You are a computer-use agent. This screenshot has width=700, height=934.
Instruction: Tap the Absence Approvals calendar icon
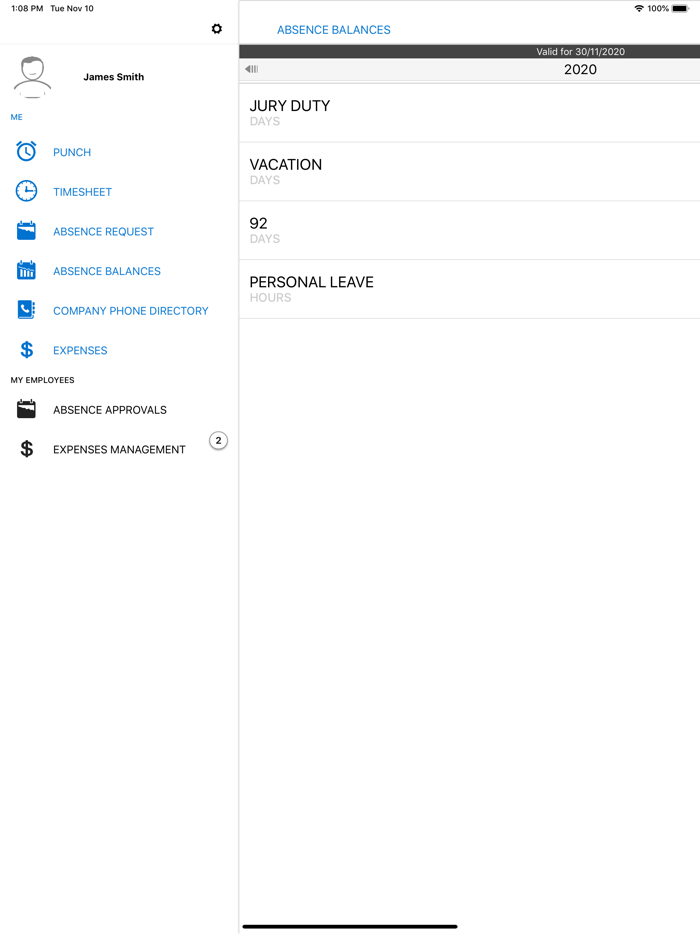coord(26,409)
